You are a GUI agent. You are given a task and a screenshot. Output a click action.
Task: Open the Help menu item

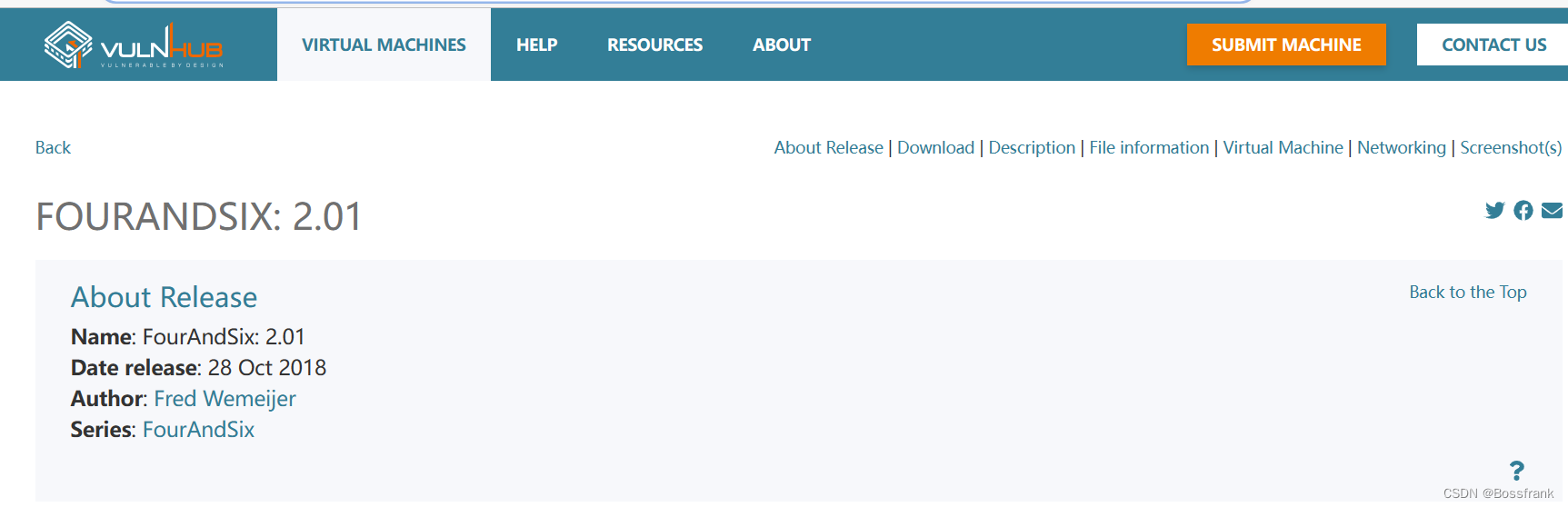coord(536,45)
